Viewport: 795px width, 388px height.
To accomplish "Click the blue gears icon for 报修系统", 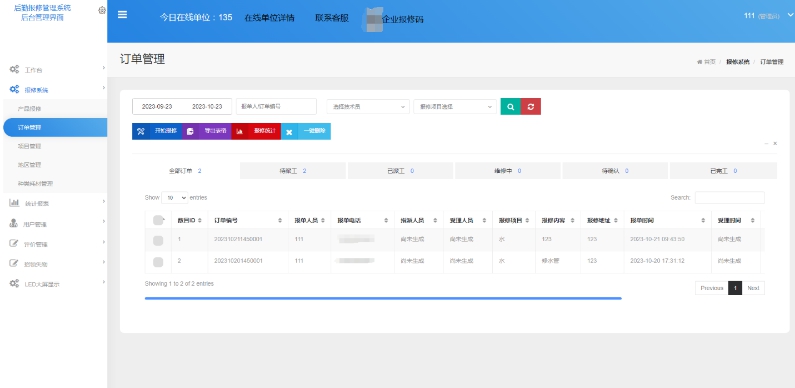I will point(14,89).
